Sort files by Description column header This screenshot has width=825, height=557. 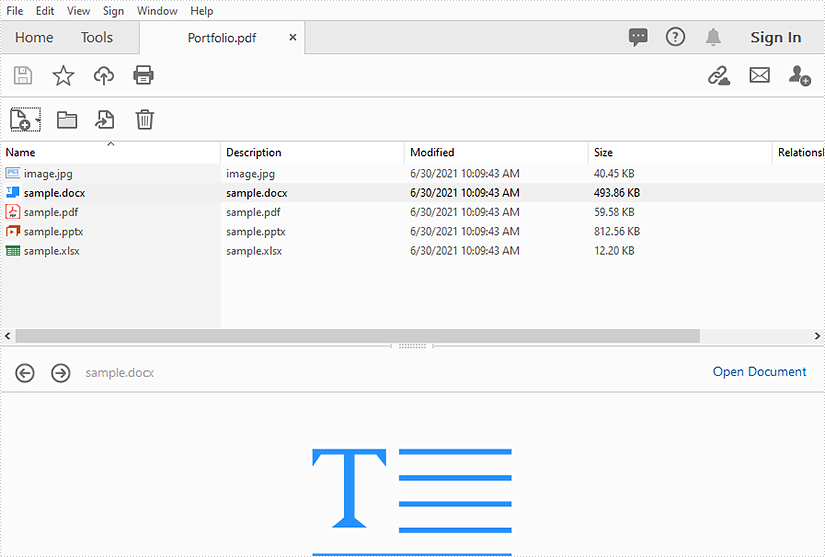pyautogui.click(x=312, y=153)
